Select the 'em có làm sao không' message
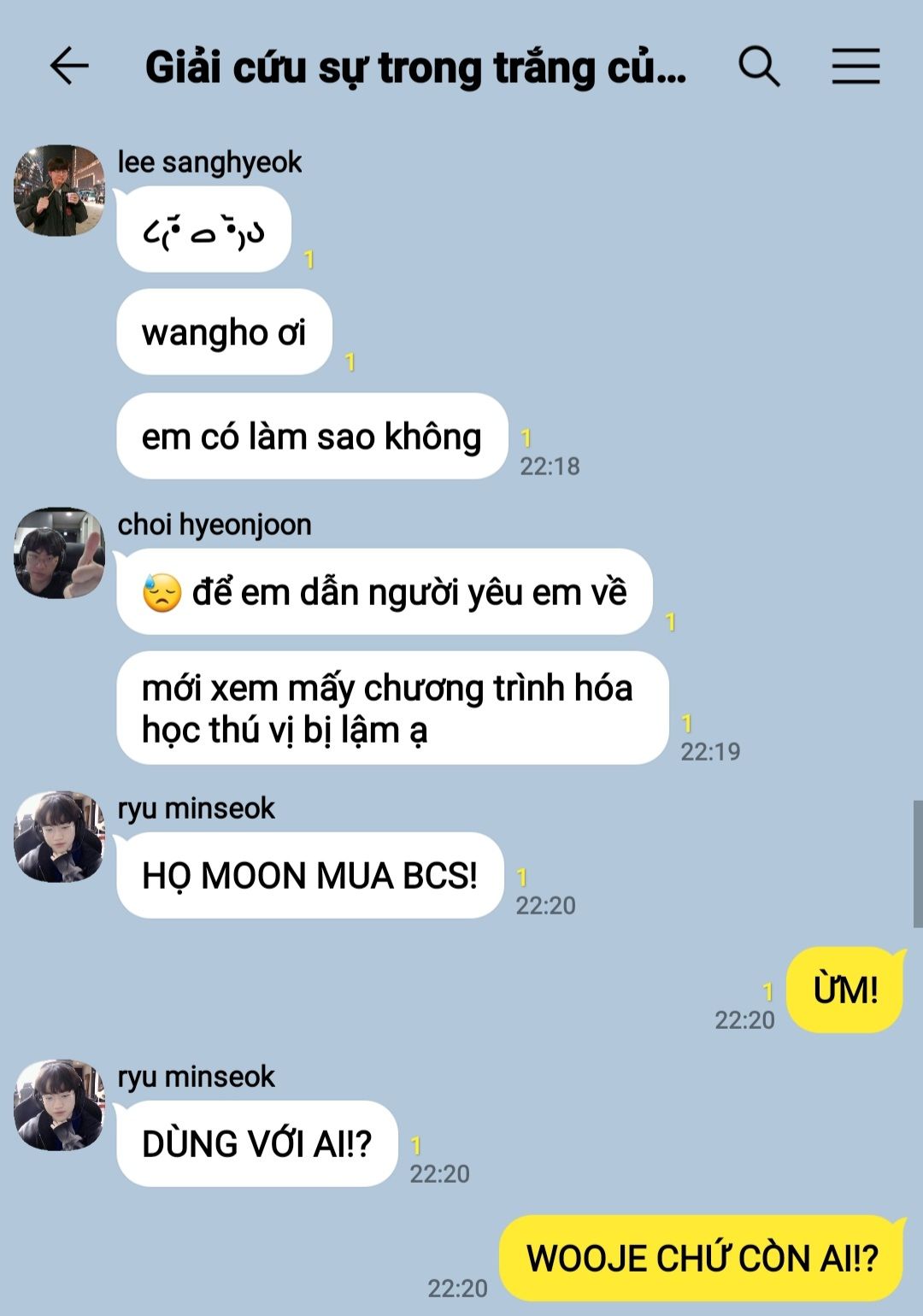Screen dimensions: 923x1316 point(312,436)
